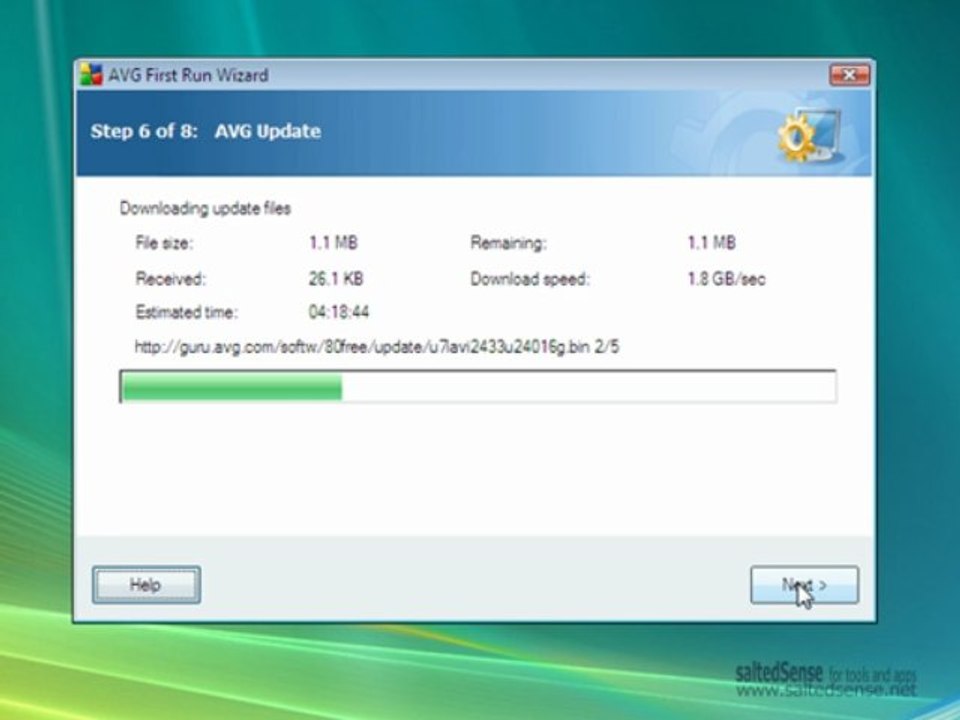Click the Estimated time value '04:18:44'
This screenshot has width=960, height=720.
(339, 312)
